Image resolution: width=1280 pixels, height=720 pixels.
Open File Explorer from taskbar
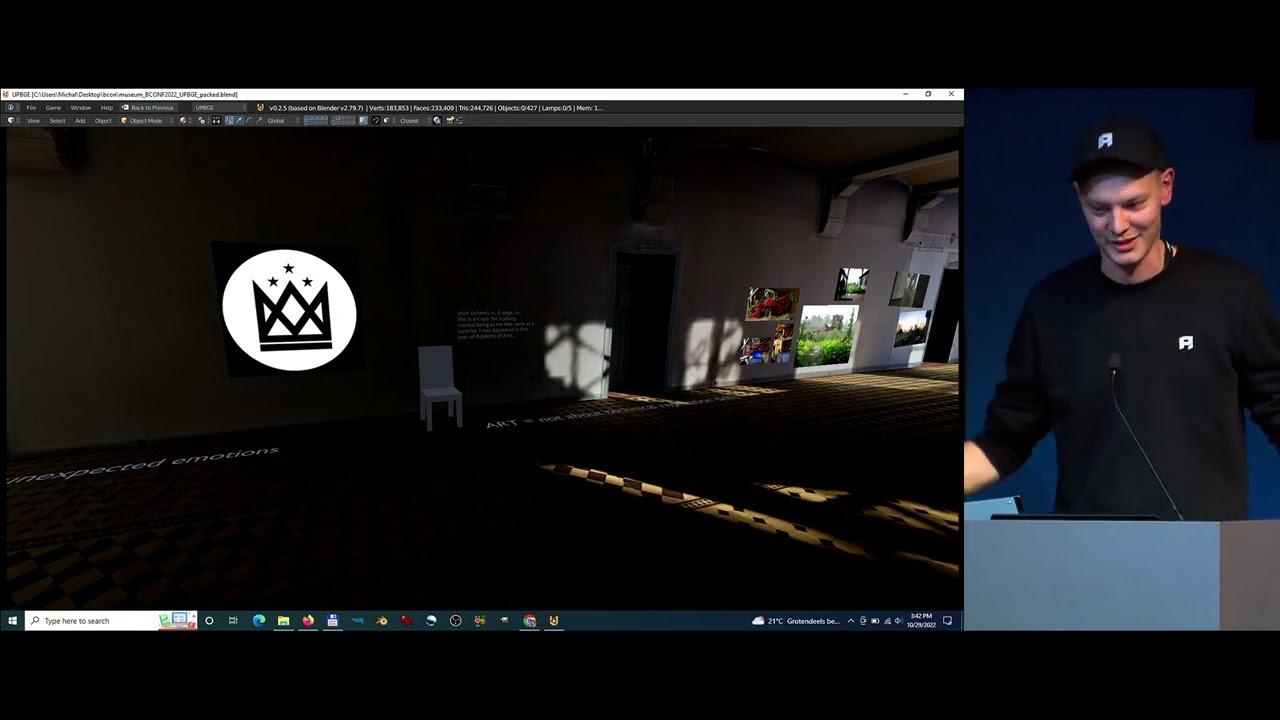[284, 621]
